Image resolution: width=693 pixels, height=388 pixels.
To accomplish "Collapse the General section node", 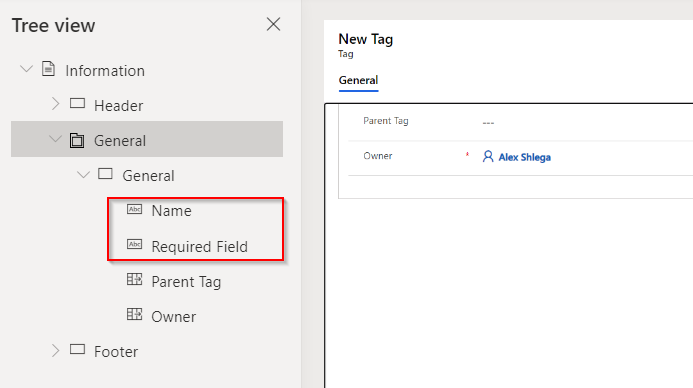I will (x=83, y=175).
